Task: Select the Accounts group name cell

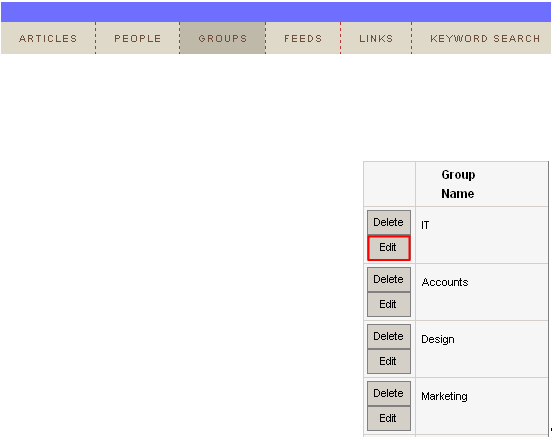Action: pos(482,292)
